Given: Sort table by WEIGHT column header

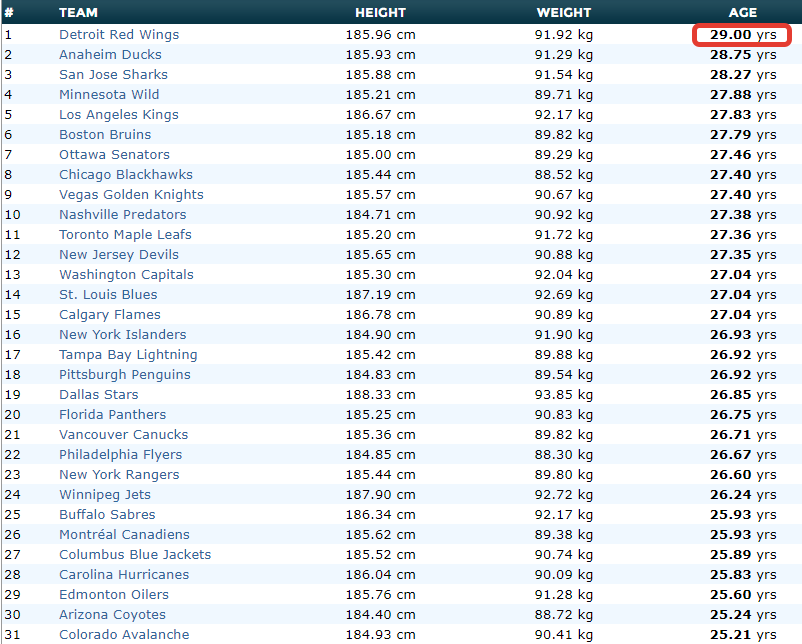Looking at the screenshot, I should point(564,13).
